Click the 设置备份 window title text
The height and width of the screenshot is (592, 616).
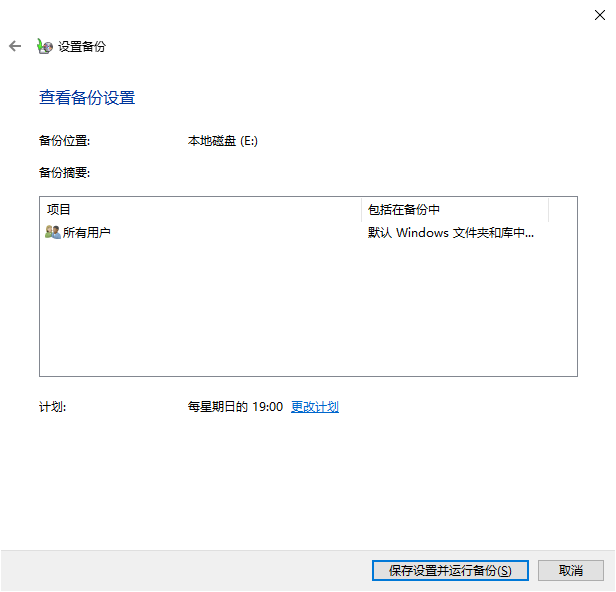click(x=82, y=46)
